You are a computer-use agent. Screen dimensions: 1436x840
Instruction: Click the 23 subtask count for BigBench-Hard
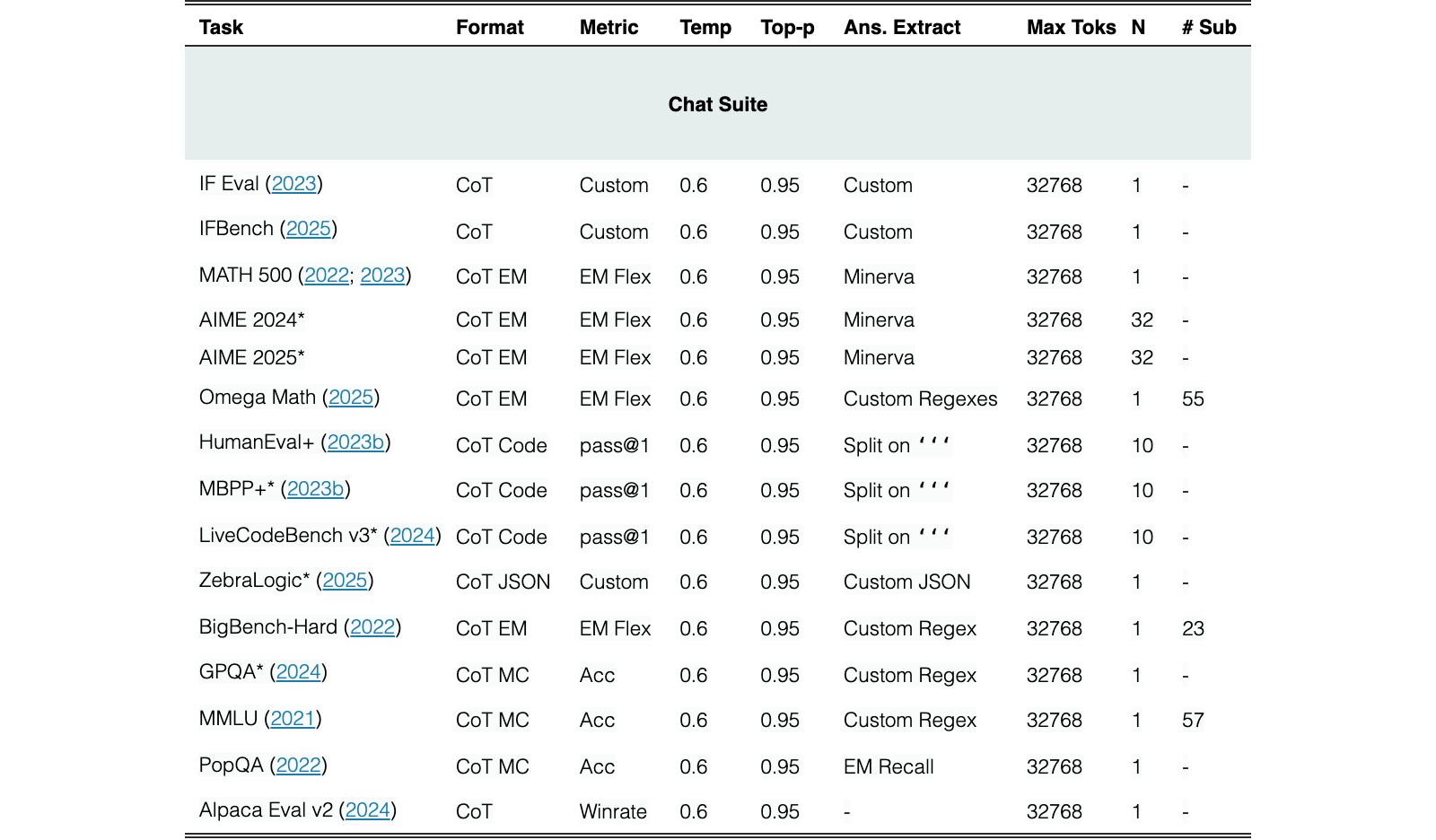tap(1194, 629)
